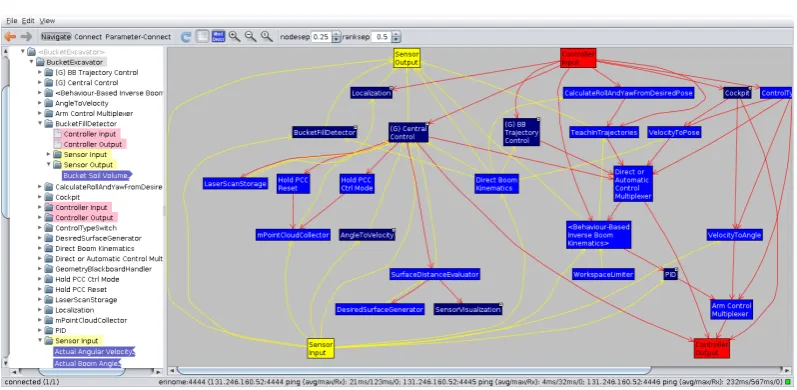Image resolution: width=797 pixels, height=390 pixels.
Task: Select DesiredSurfaceGenerator folder icon in tree
Action: click(x=49, y=238)
